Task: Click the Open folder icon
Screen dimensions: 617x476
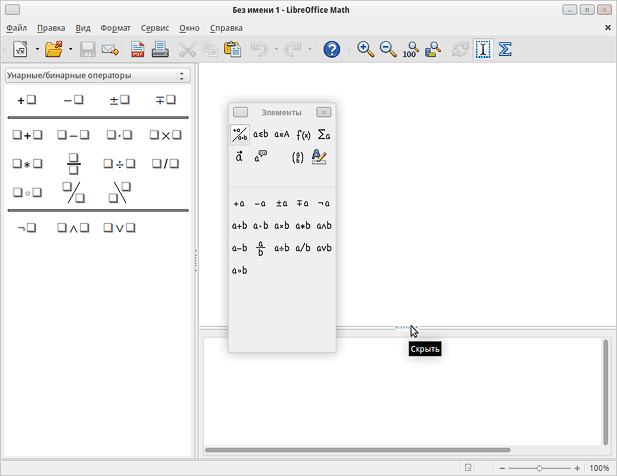Action: coord(54,50)
